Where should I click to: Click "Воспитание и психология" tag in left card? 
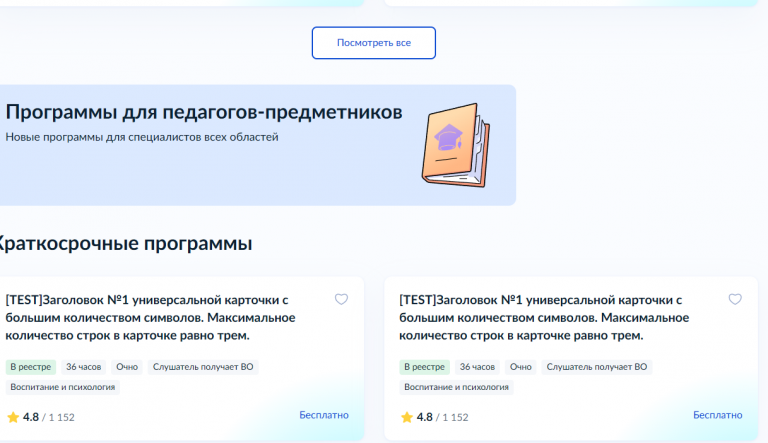click(x=63, y=387)
